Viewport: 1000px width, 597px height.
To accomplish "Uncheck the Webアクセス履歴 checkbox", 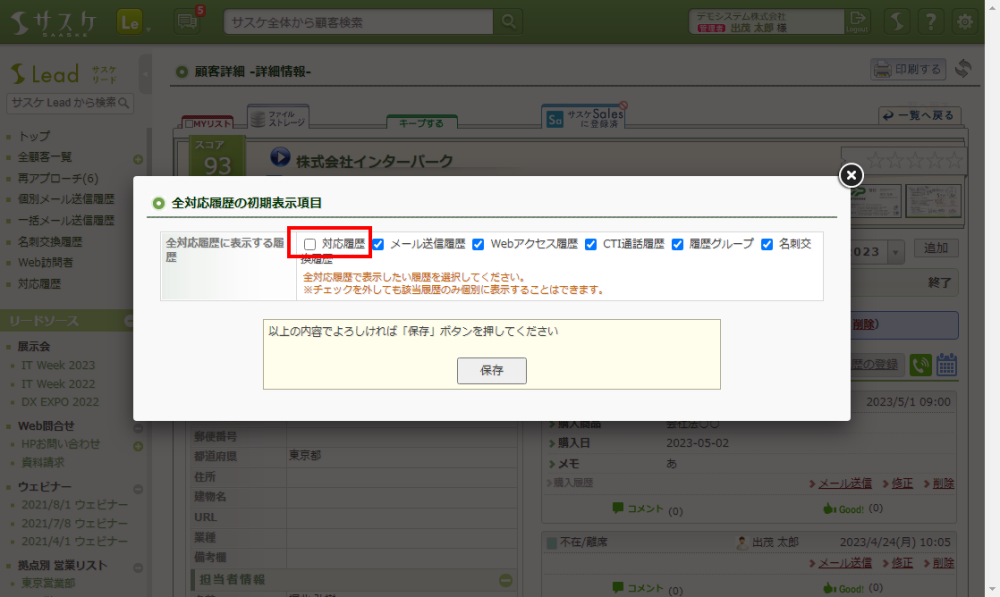I will [478, 244].
